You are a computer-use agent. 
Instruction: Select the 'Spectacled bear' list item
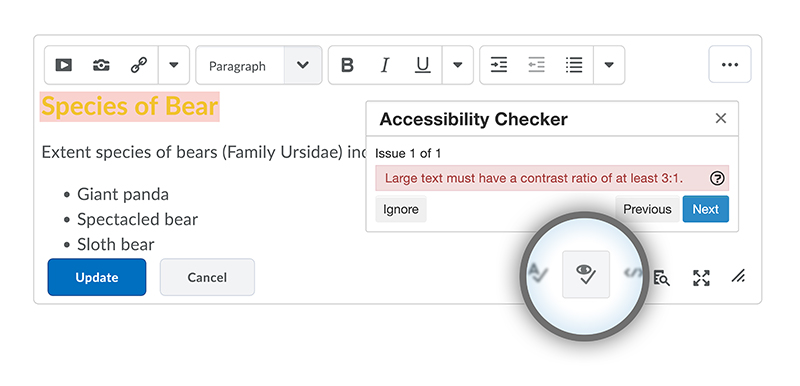pyautogui.click(x=137, y=219)
